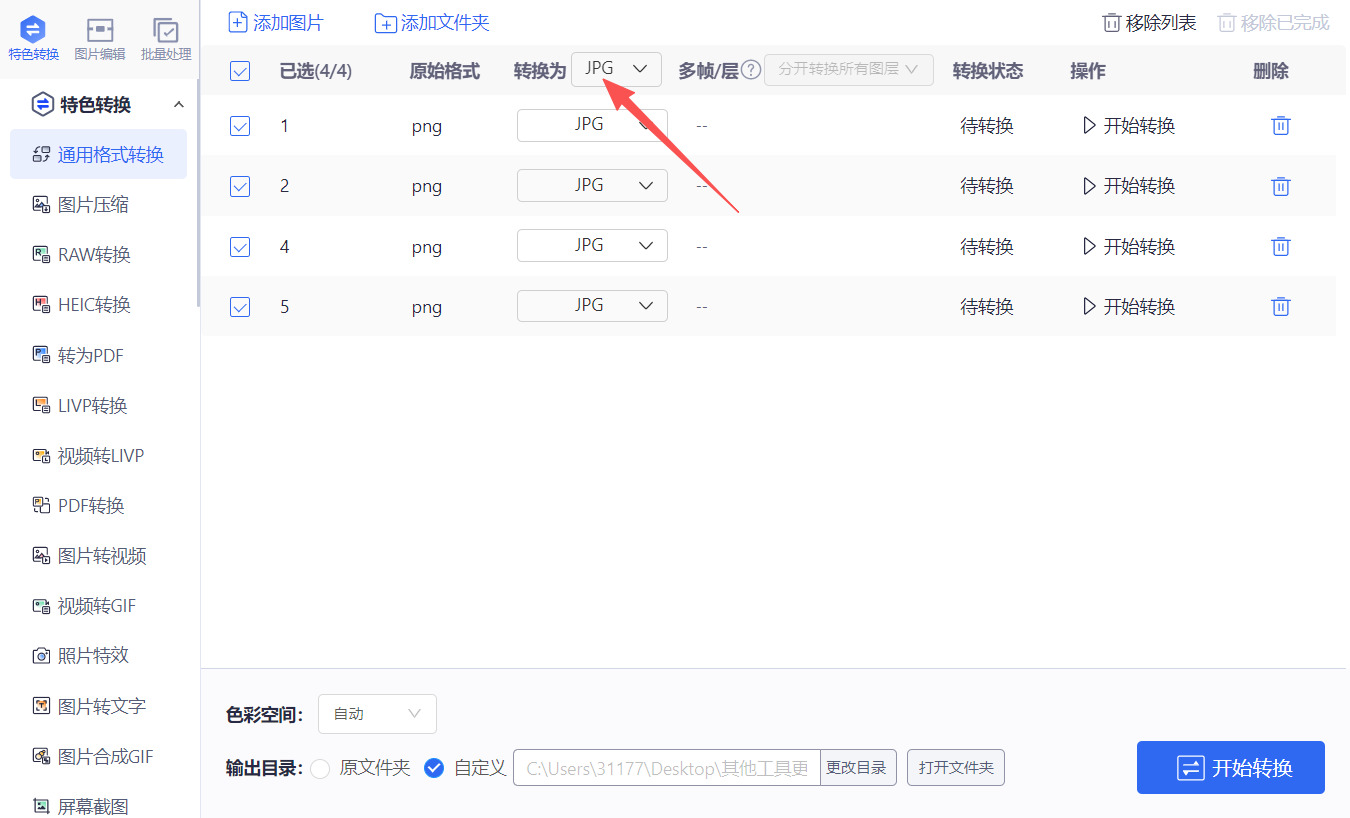Select 通用格式转换 in the sidebar
The image size is (1350, 818).
98,154
